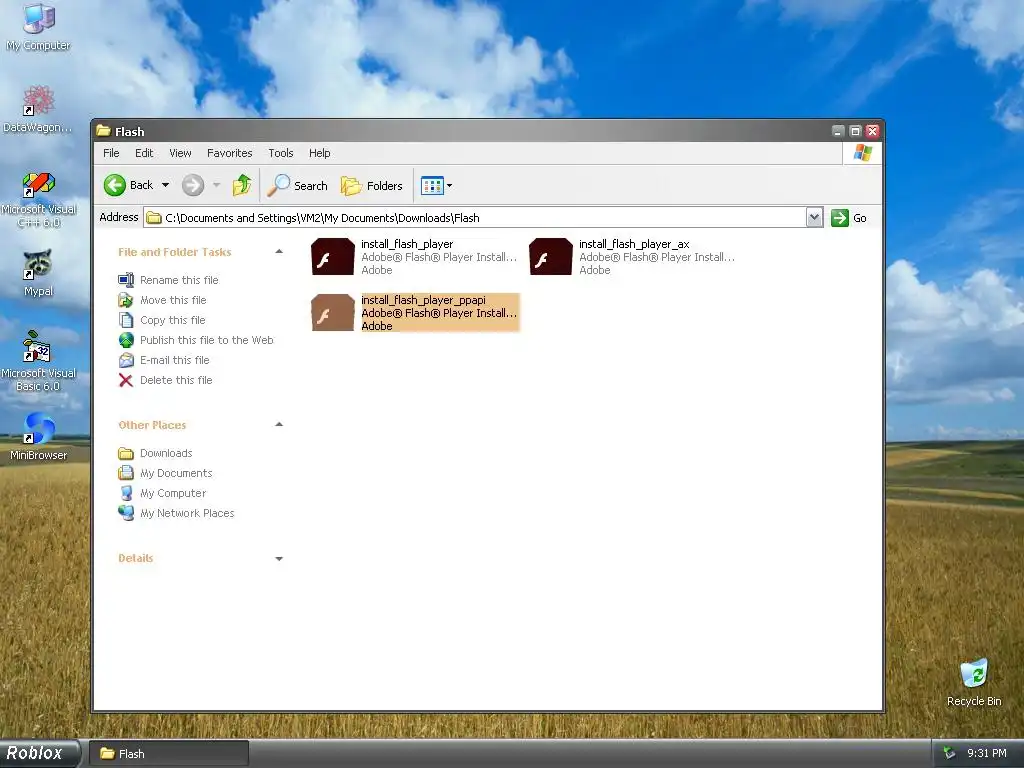
Task: Open the View menu
Action: tap(180, 153)
